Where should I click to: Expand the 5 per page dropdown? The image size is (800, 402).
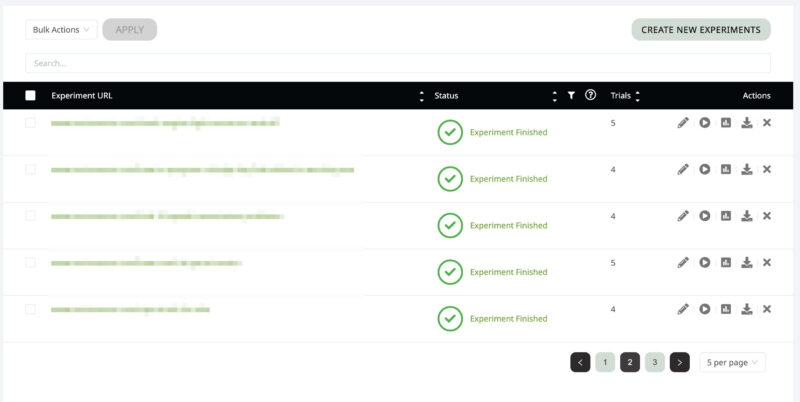point(732,362)
